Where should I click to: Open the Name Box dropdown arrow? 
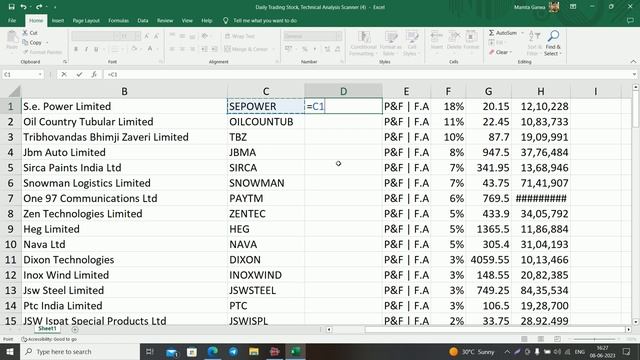(40, 74)
